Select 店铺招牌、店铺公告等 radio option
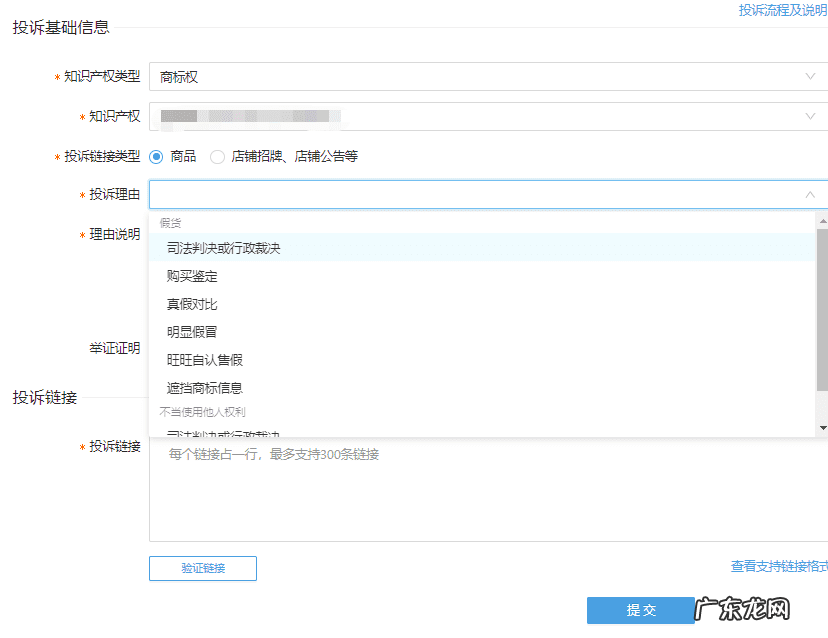Image resolution: width=828 pixels, height=638 pixels. 217,156
